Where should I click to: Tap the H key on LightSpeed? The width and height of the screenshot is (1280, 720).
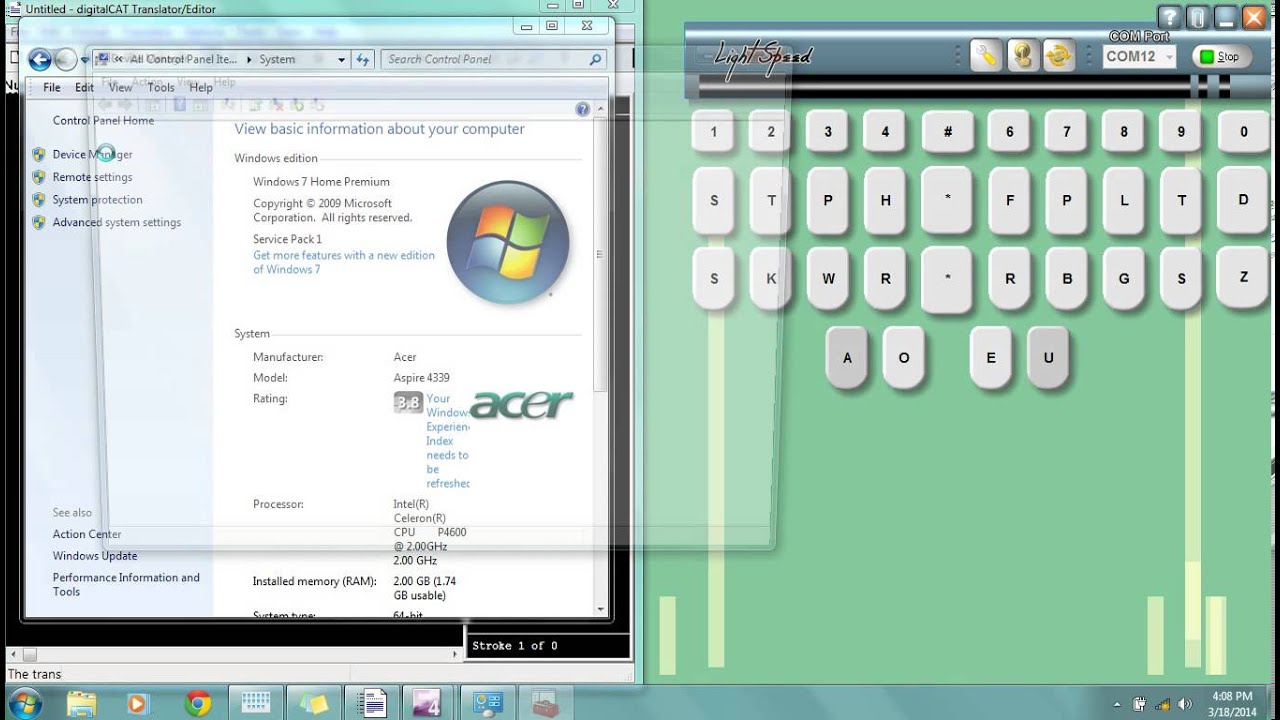884,200
